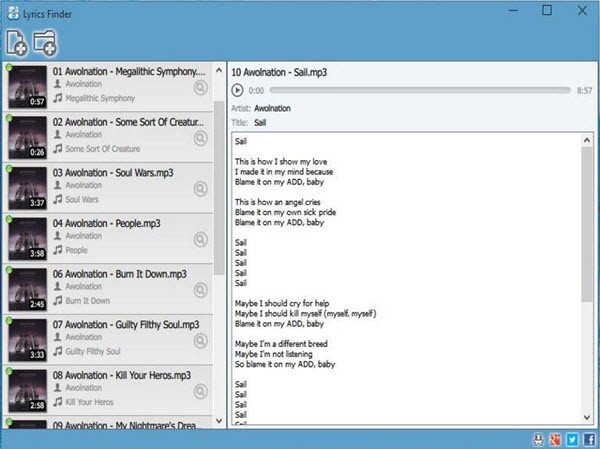
Task: Click lyric line 'I made it in my mind because'
Action: pos(284,172)
